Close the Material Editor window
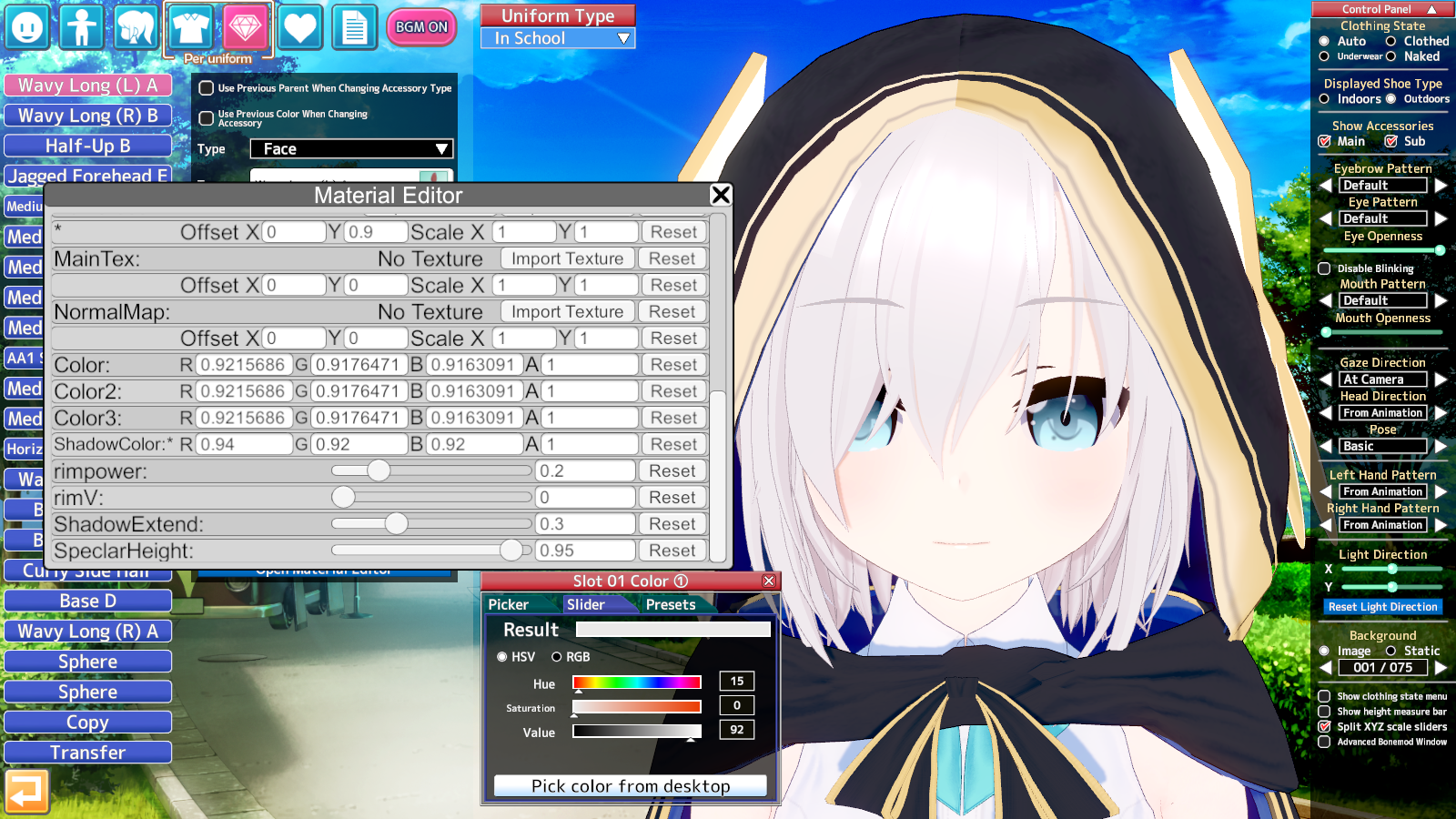 click(x=721, y=195)
